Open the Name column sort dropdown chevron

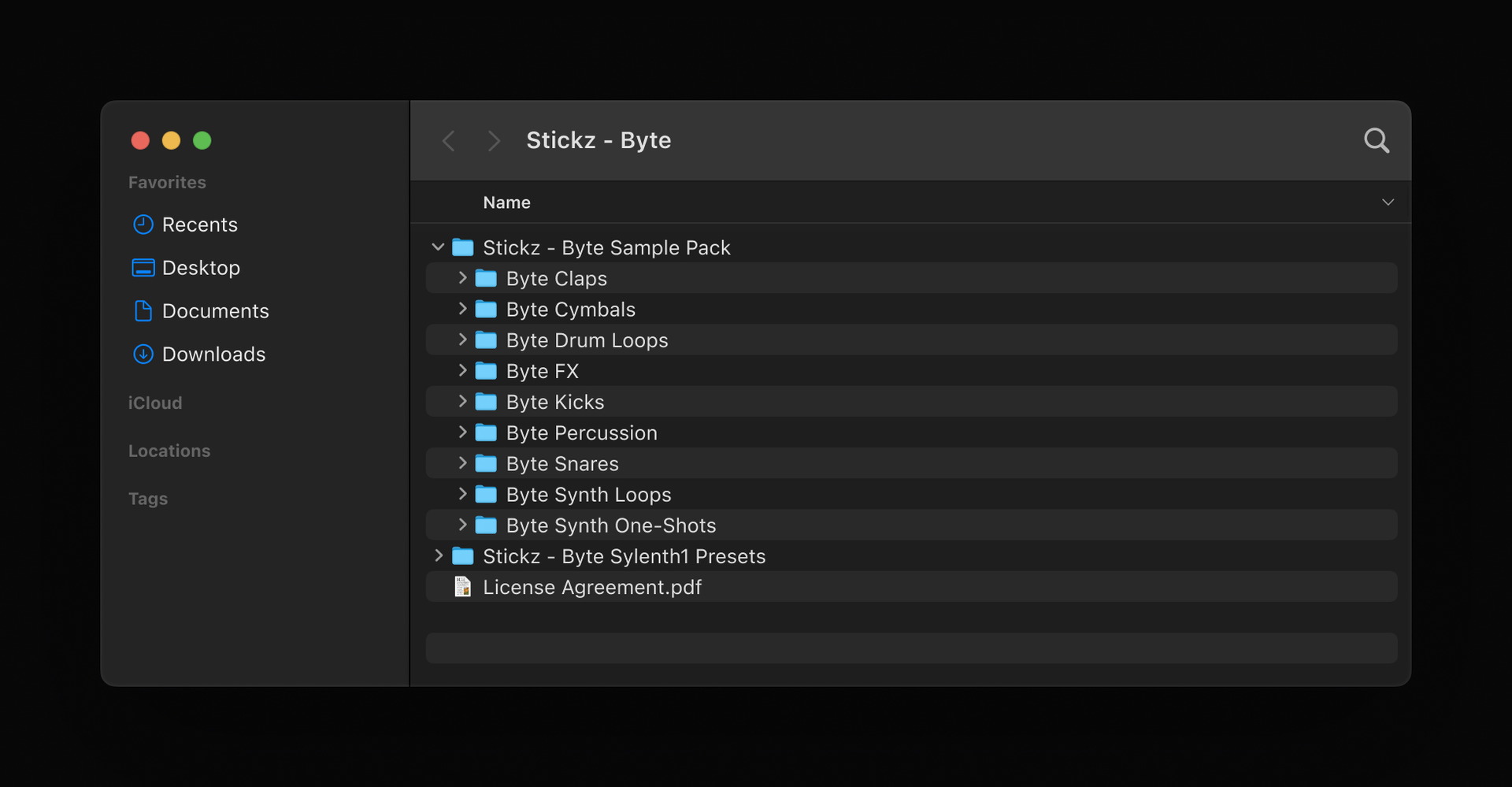click(1388, 202)
